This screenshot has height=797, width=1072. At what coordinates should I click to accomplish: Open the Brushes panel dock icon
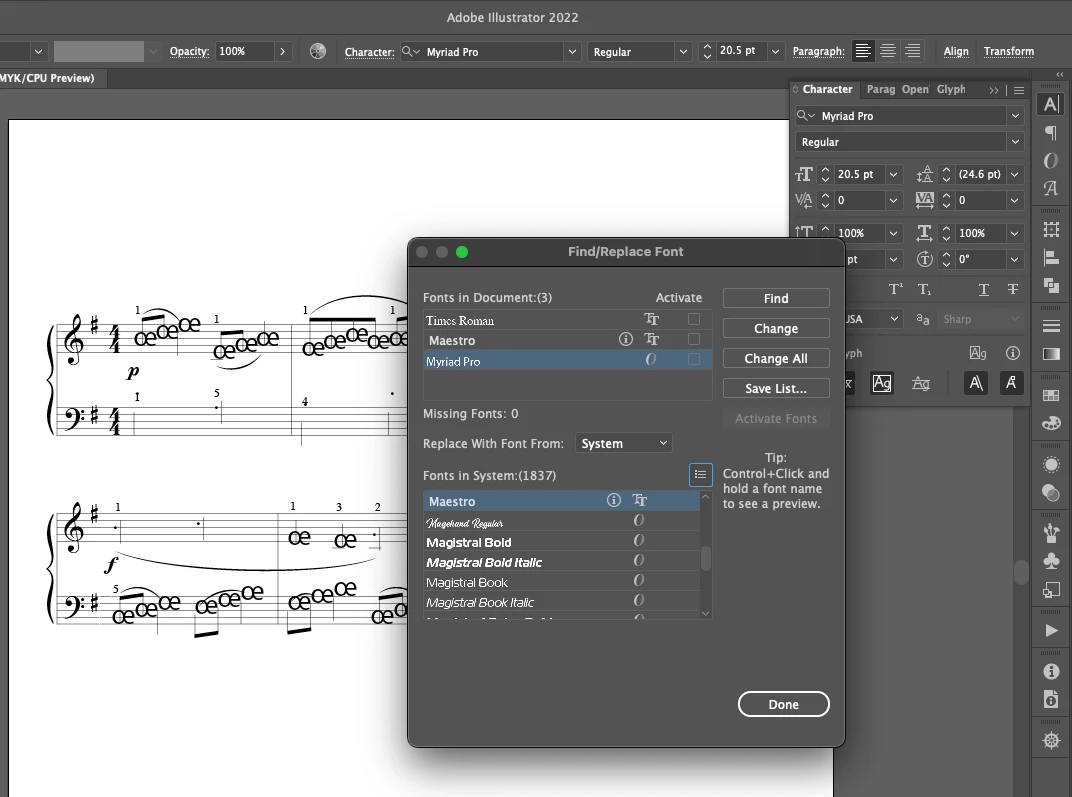point(1051,532)
